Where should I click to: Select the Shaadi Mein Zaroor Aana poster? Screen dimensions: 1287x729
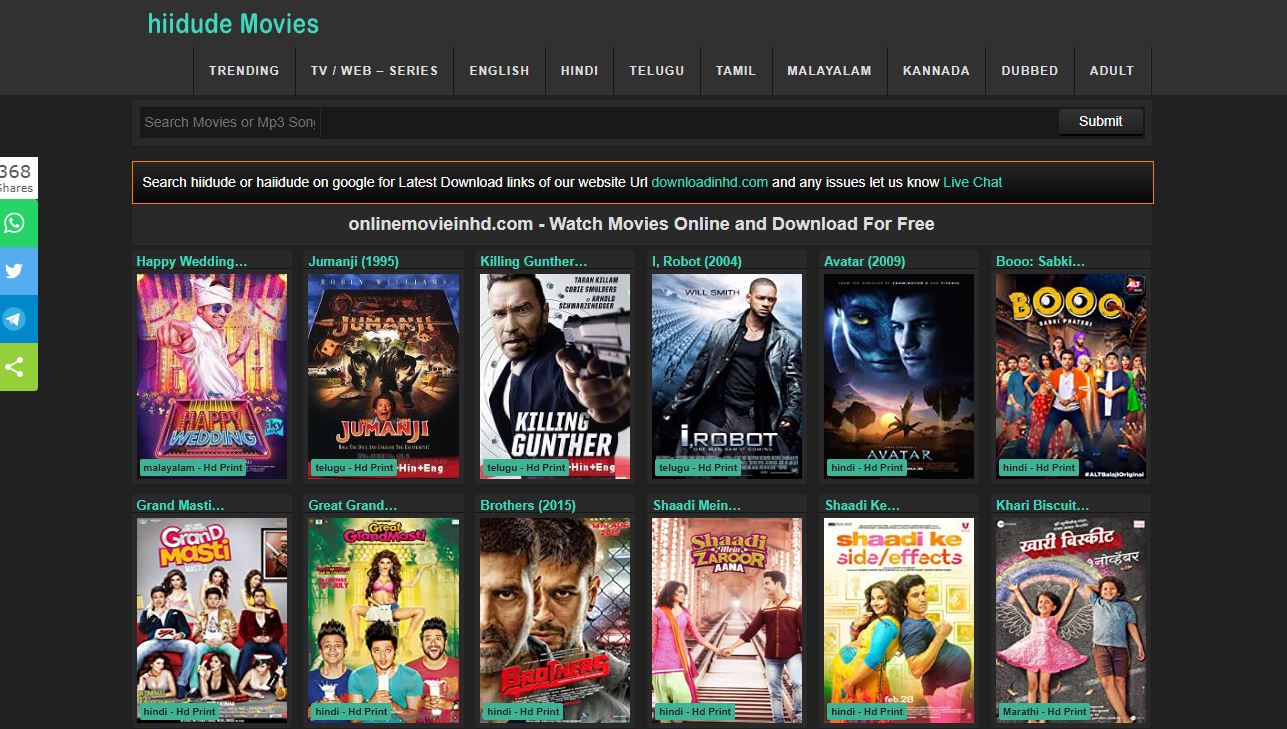[727, 620]
